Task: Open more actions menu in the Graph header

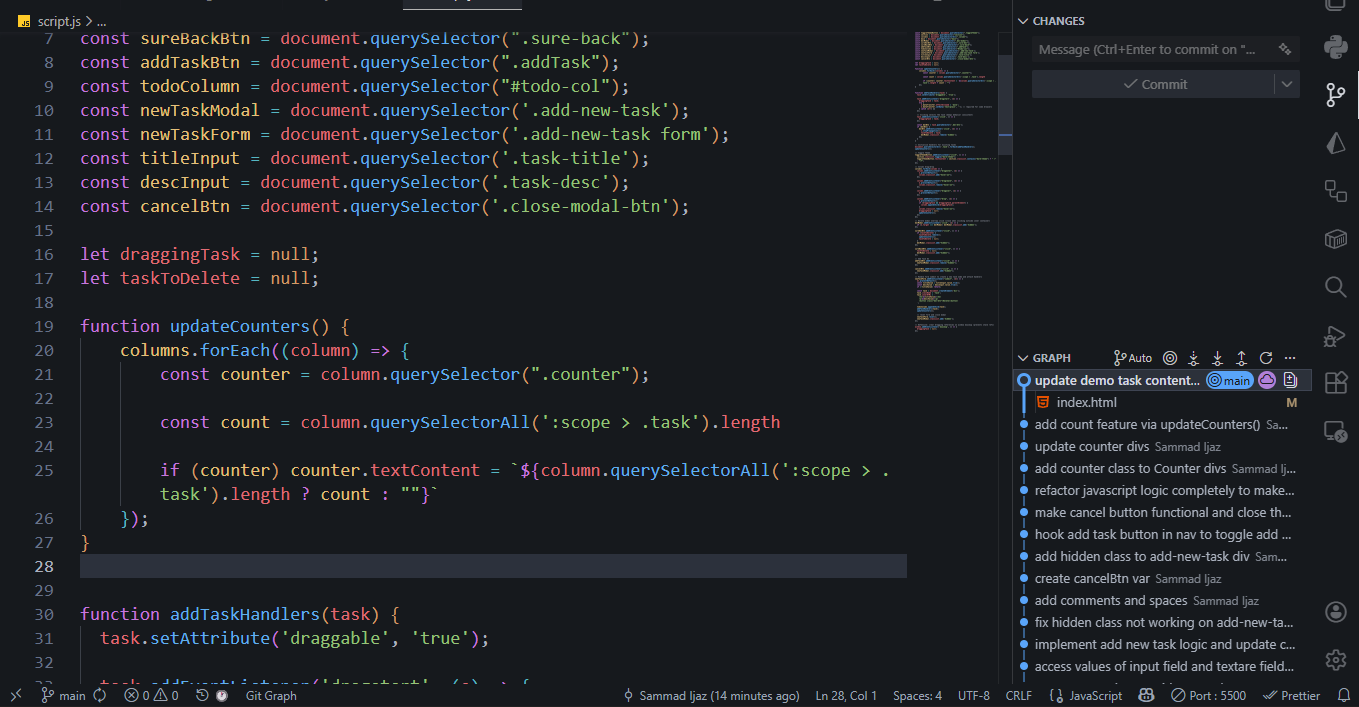Action: pyautogui.click(x=1289, y=358)
